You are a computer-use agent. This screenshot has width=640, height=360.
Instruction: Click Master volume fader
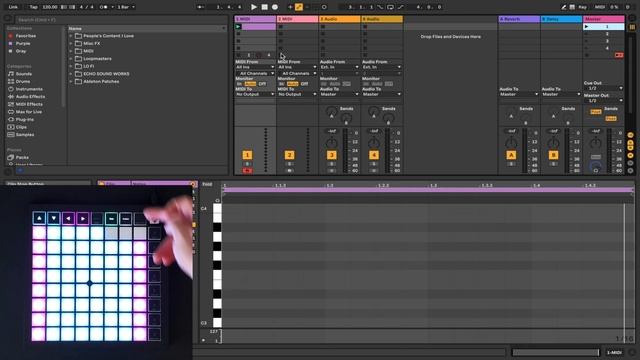(x=610, y=150)
